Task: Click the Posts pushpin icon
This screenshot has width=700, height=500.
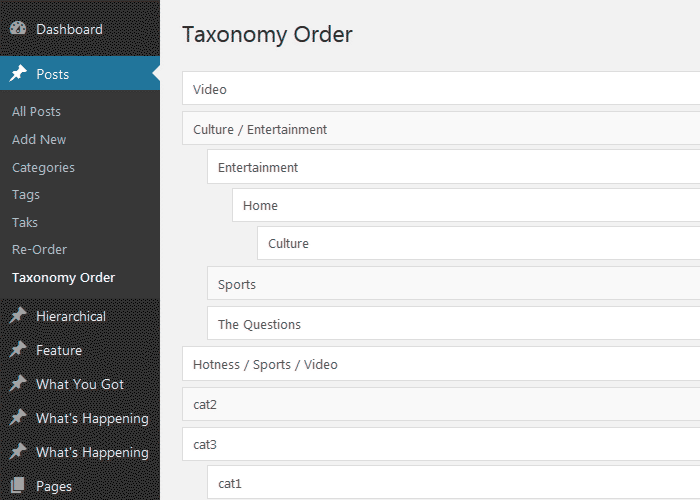Action: coord(18,74)
